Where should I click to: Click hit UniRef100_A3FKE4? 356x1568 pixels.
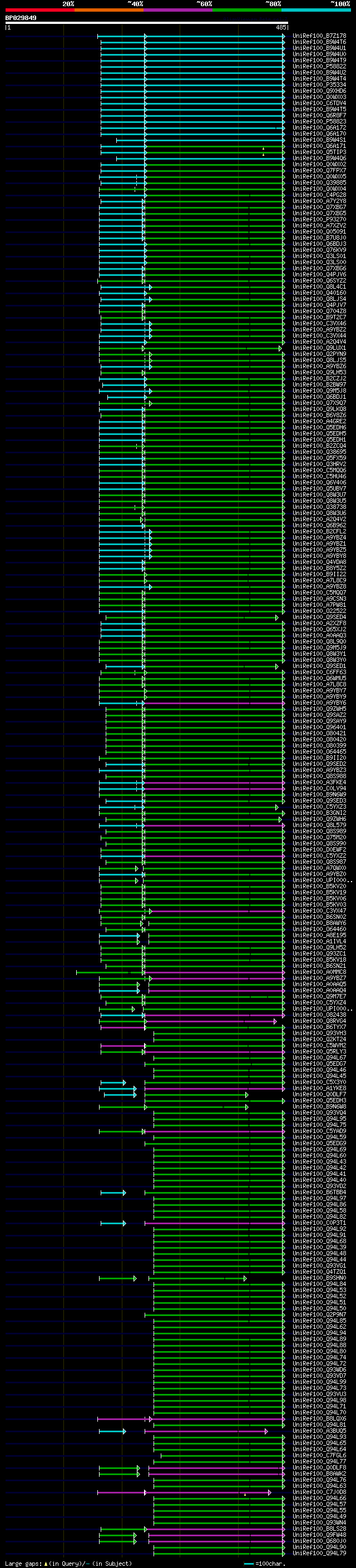point(319,783)
